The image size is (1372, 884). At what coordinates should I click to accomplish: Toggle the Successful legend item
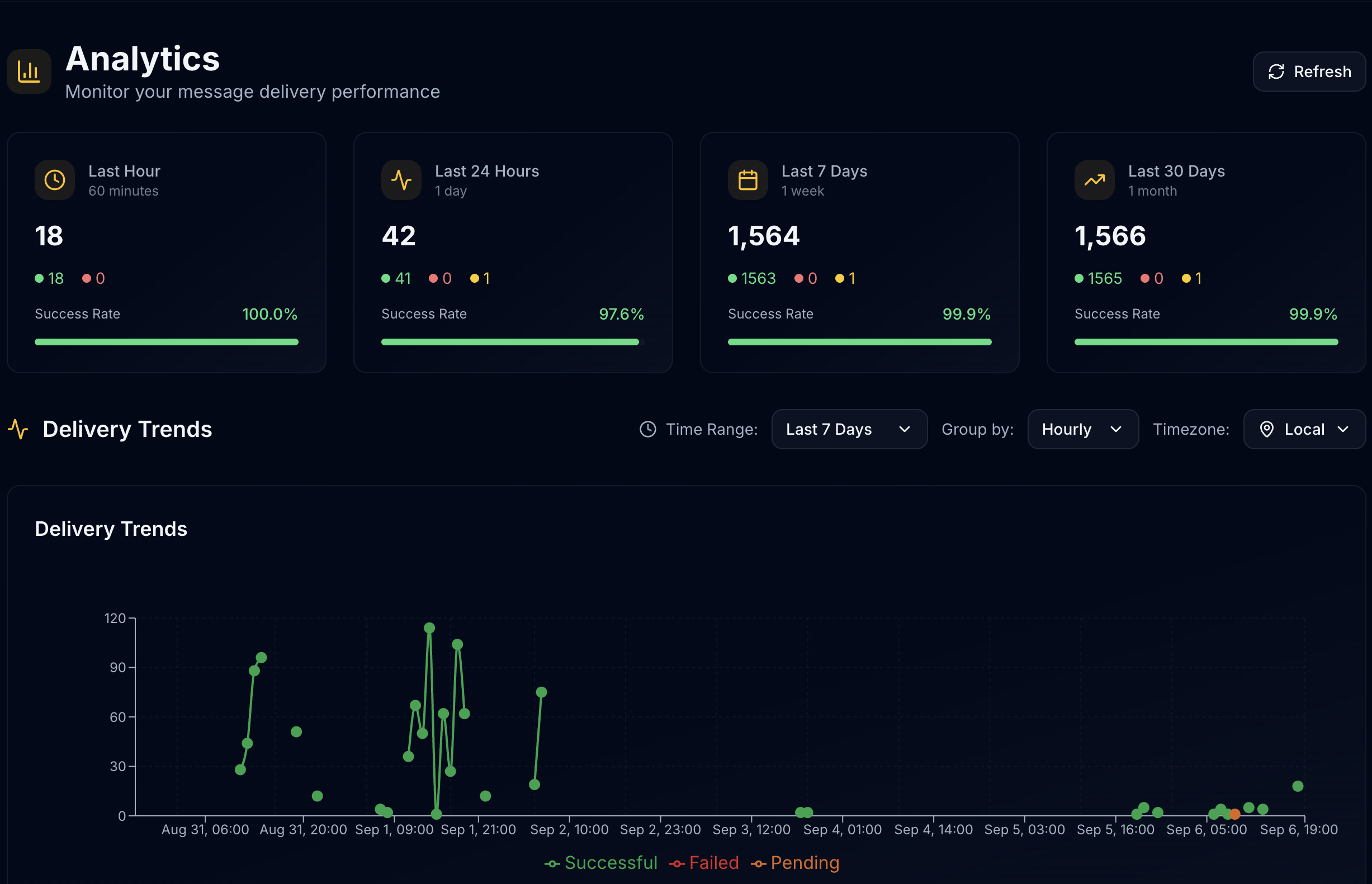pos(600,863)
